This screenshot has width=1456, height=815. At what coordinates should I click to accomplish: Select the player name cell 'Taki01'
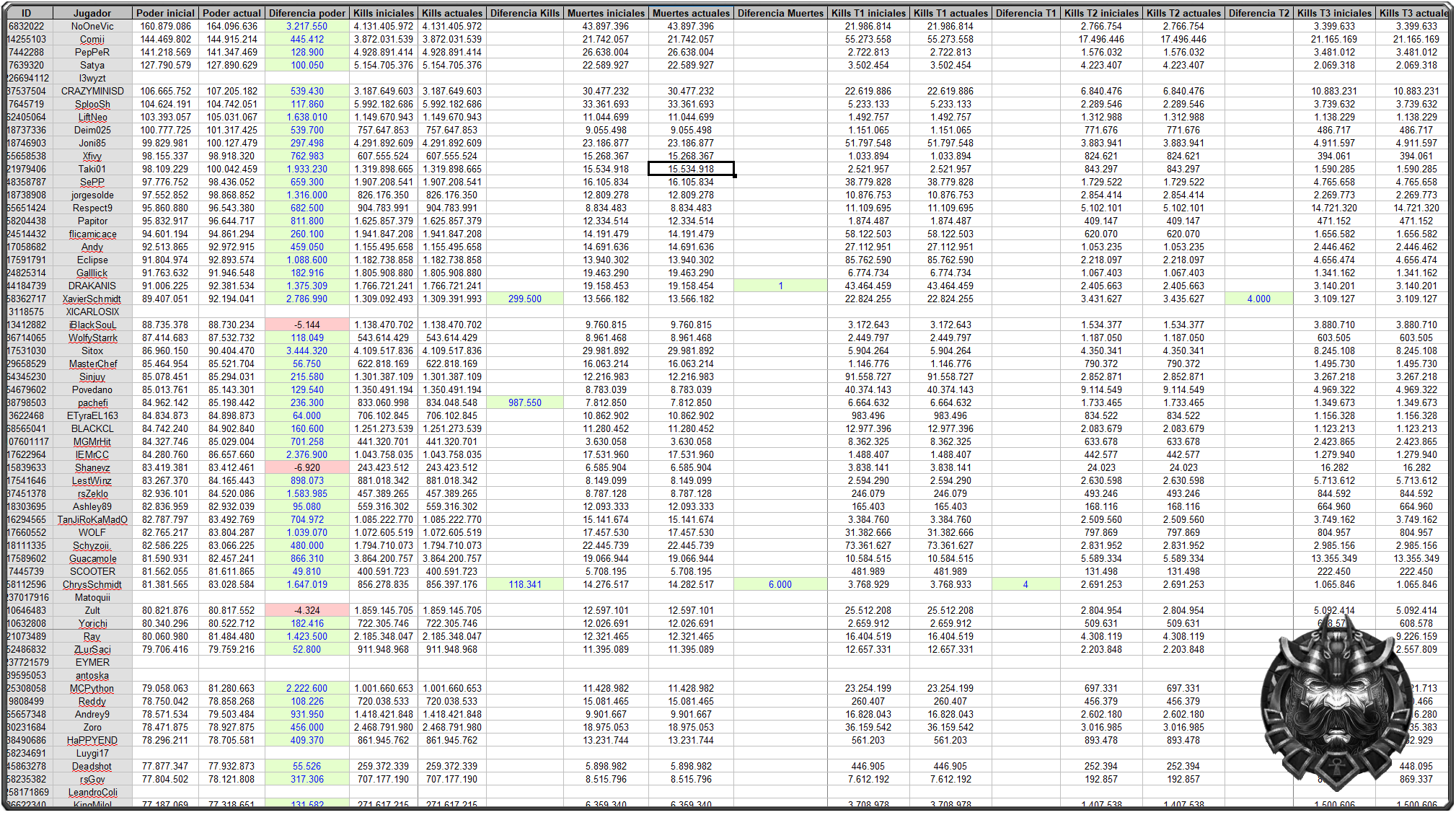pos(92,169)
